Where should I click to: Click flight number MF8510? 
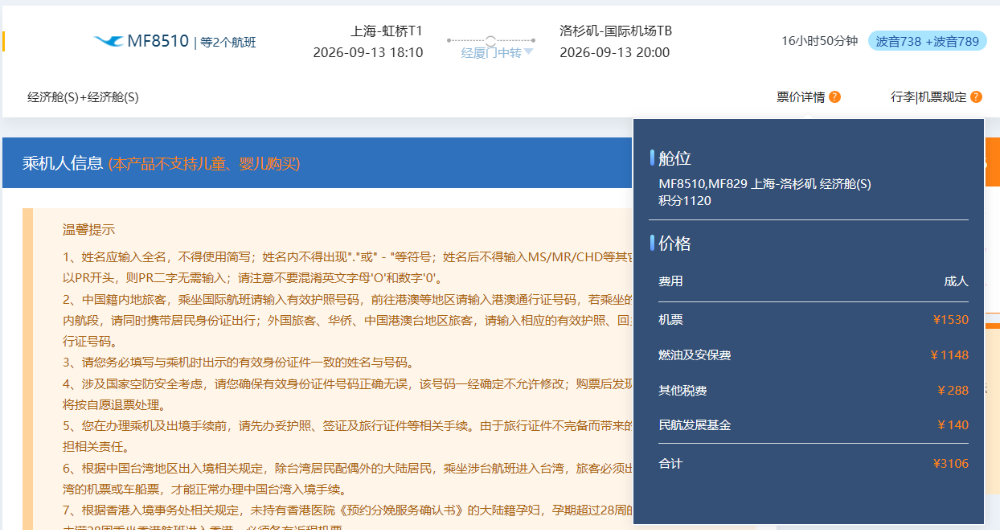158,41
